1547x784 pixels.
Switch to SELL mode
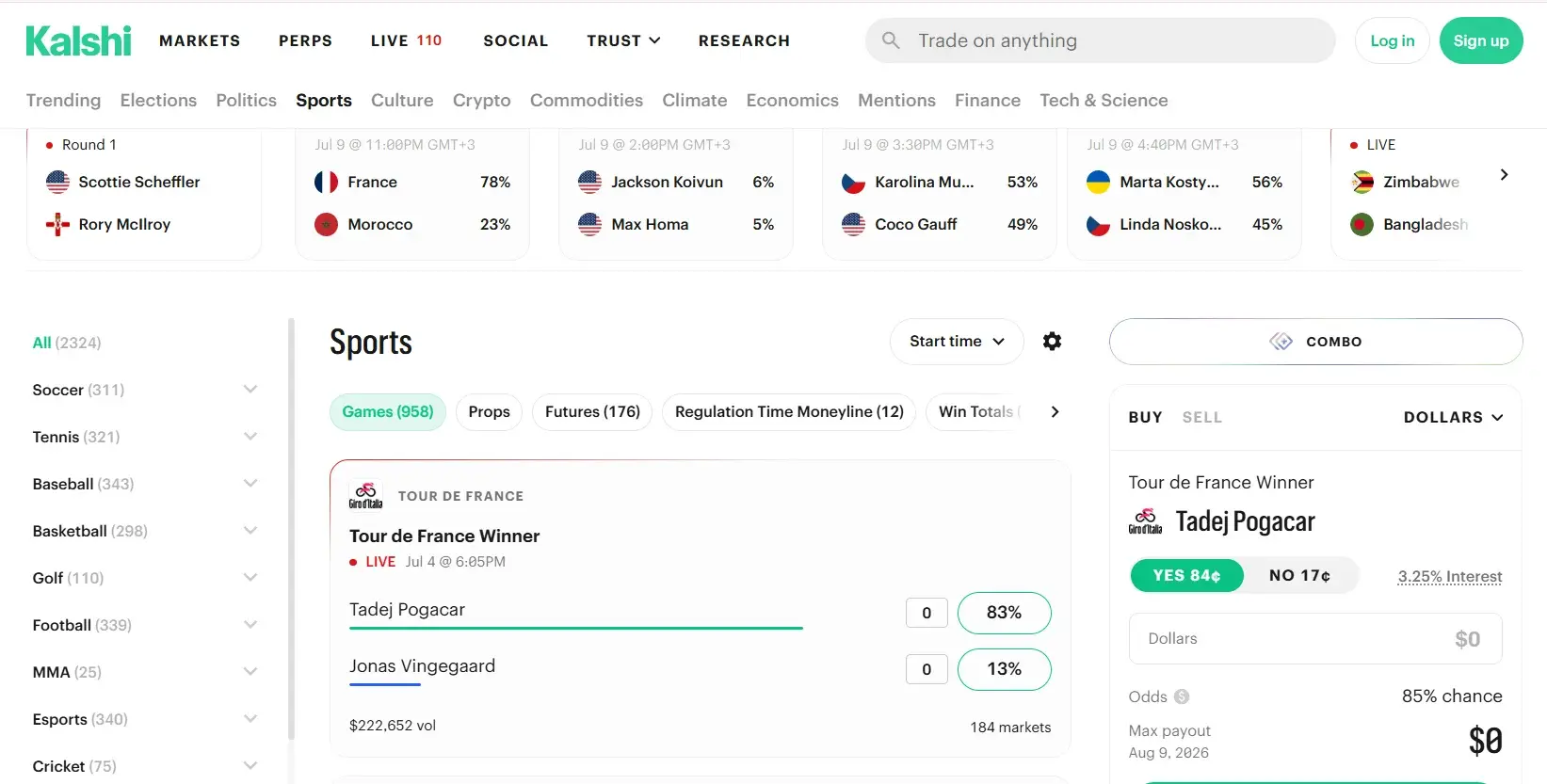pos(1201,417)
